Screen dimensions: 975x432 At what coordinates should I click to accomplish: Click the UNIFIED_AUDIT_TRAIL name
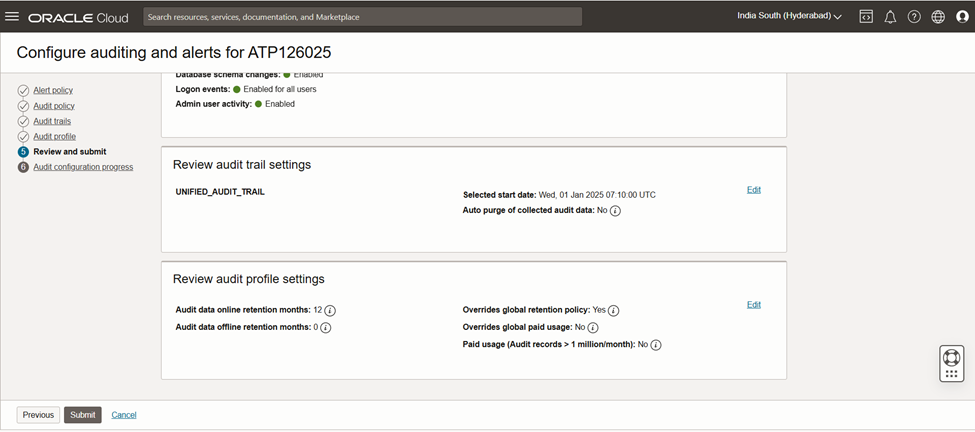point(220,192)
